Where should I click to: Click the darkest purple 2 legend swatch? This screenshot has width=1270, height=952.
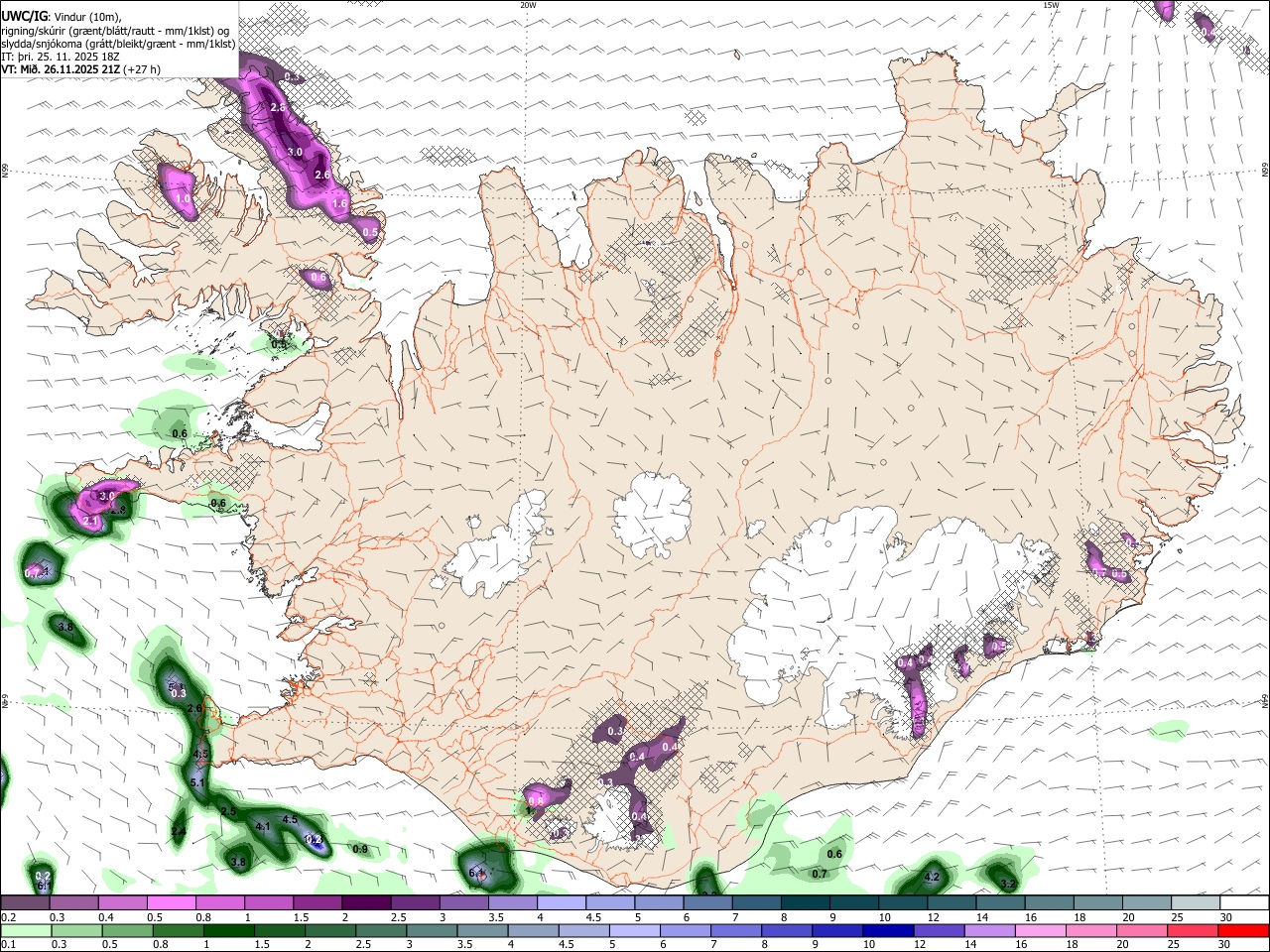pyautogui.click(x=365, y=902)
